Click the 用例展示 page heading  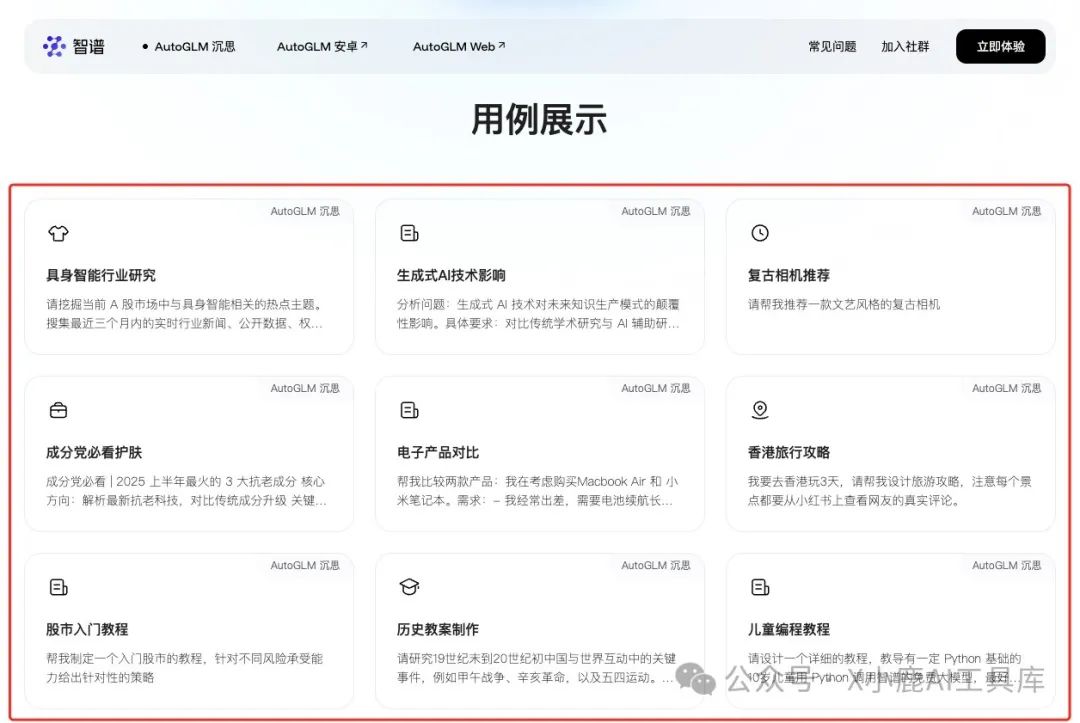(x=539, y=120)
